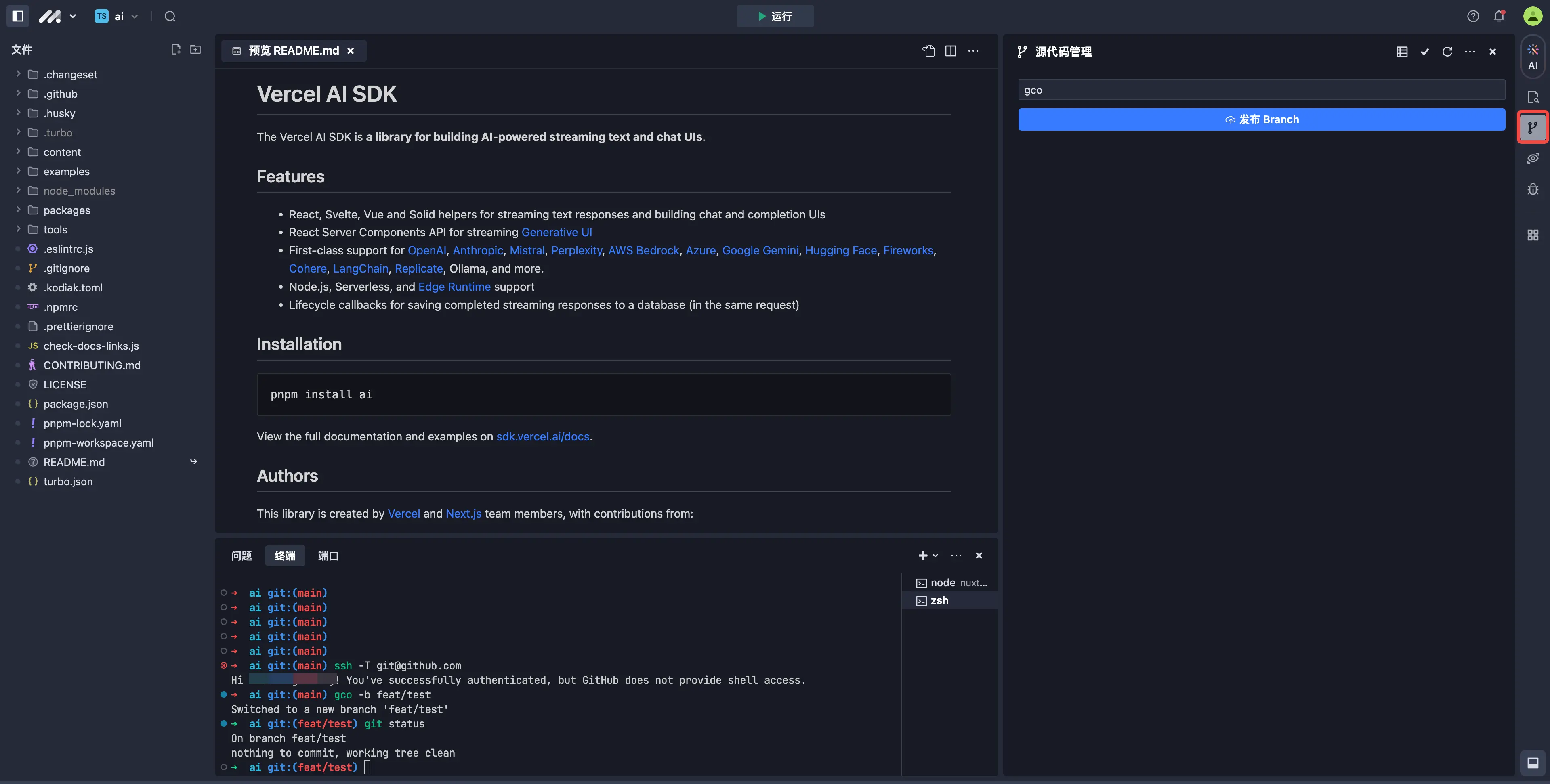Open terminal panel more-actions ellipsis
Viewport: 1550px width, 784px height.
click(x=956, y=556)
